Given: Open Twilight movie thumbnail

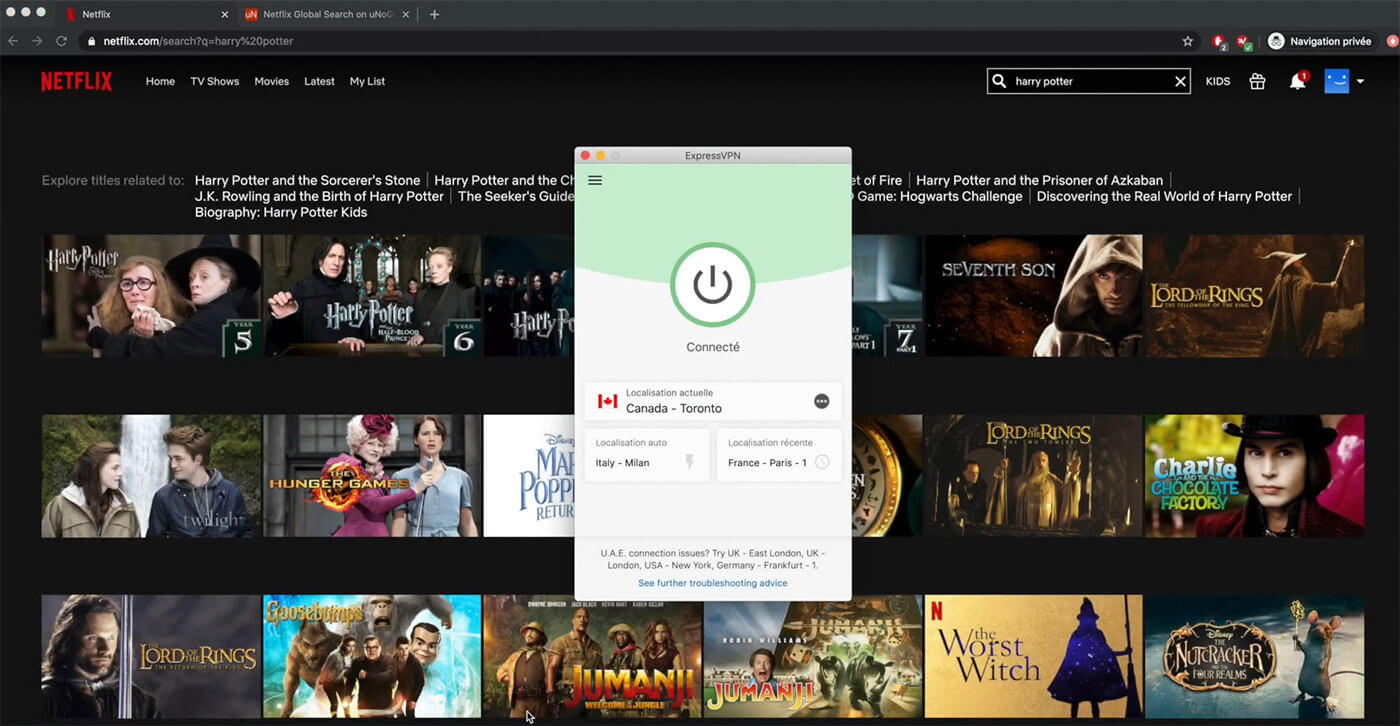Looking at the screenshot, I should [151, 476].
